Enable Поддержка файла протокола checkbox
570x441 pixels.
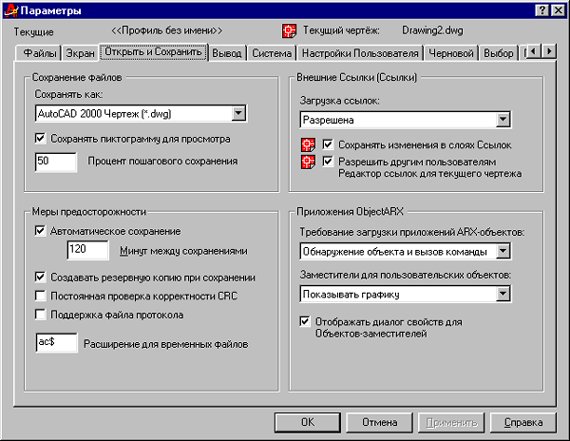pos(40,314)
